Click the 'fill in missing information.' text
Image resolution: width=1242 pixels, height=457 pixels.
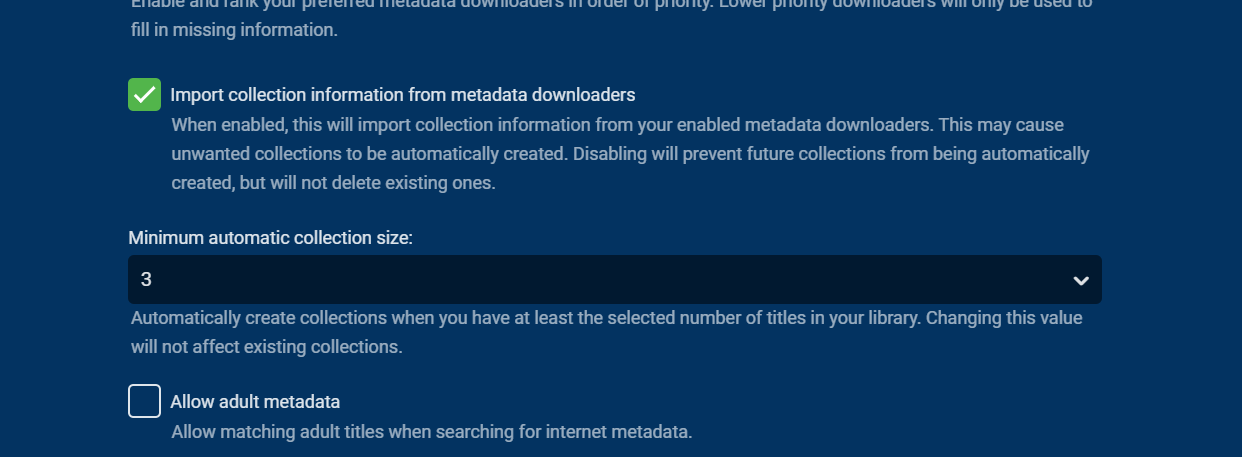point(234,30)
